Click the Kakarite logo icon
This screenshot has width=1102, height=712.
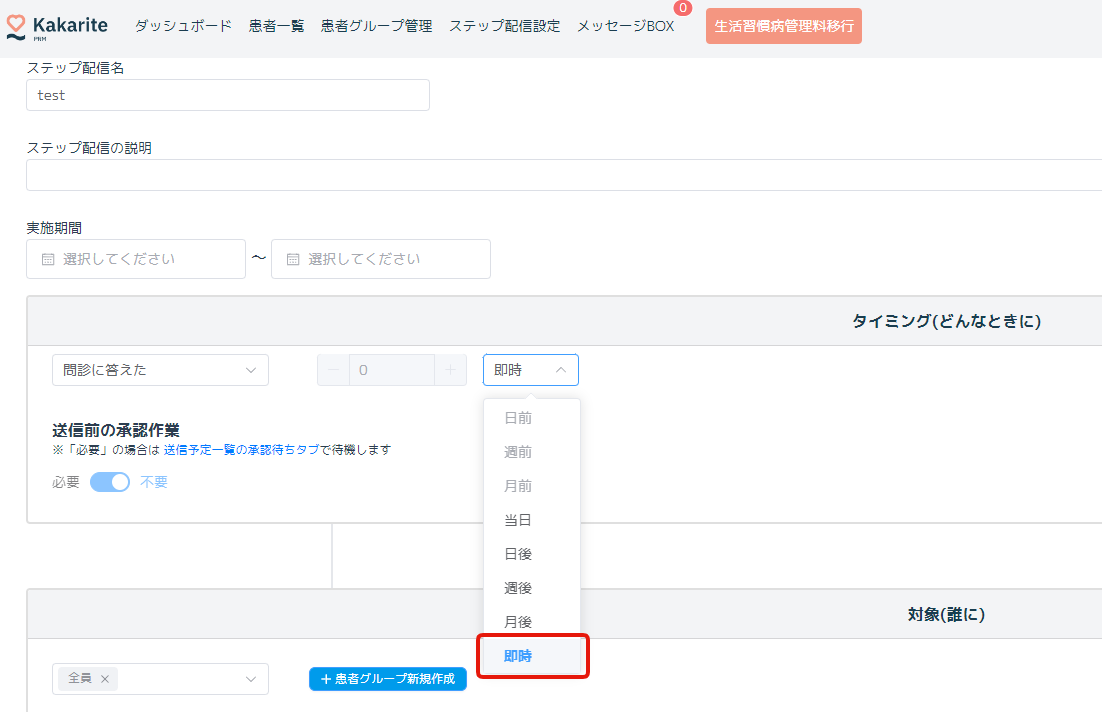coord(16,26)
